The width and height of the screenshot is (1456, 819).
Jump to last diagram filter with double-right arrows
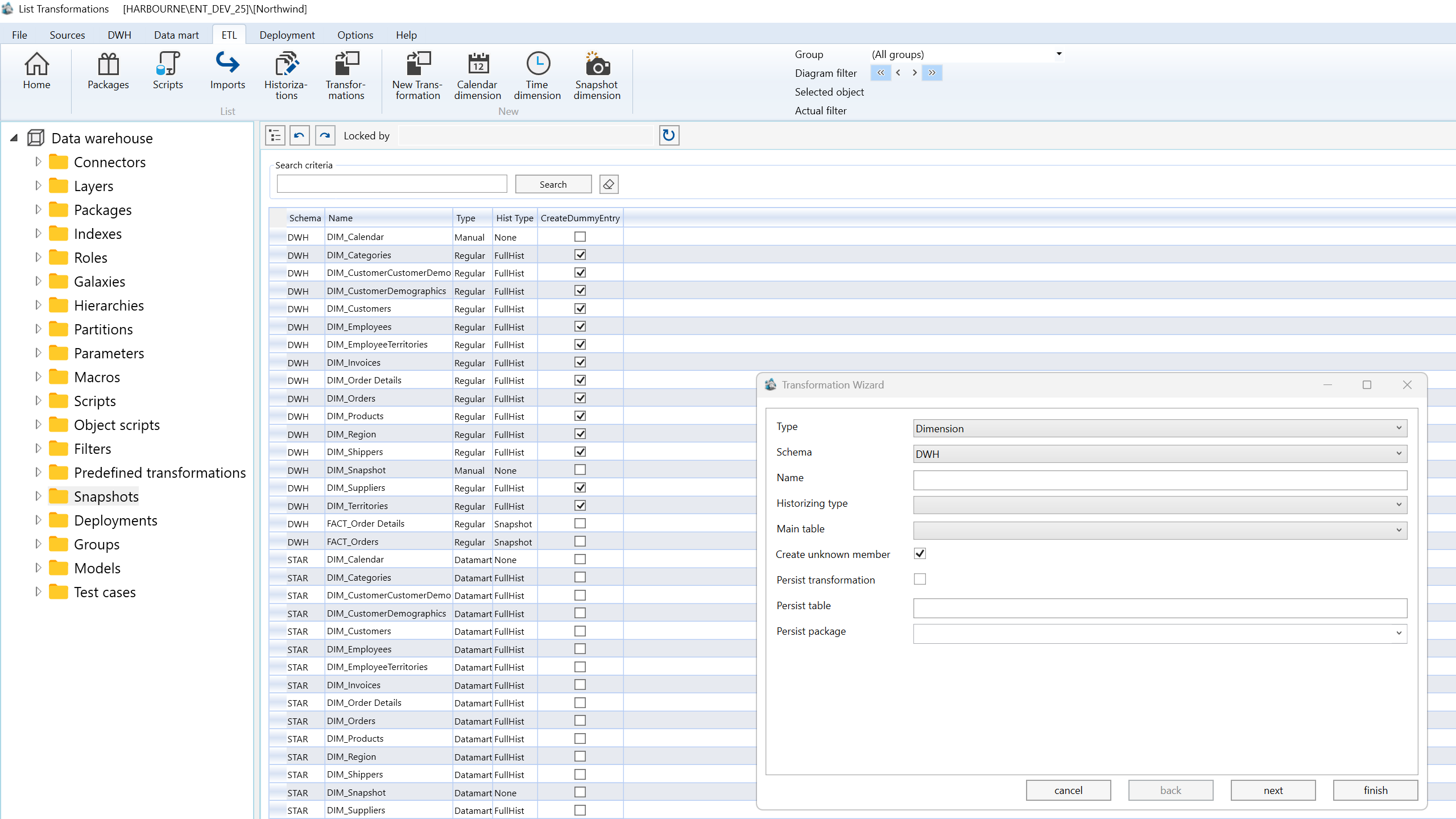tap(932, 73)
